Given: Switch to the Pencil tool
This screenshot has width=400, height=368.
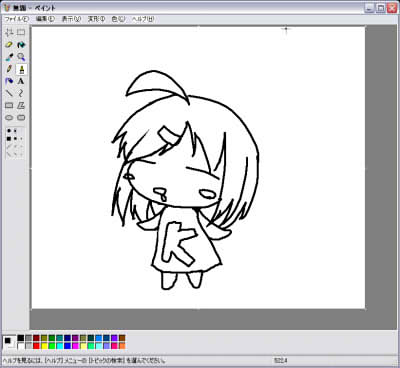Looking at the screenshot, I should (x=9, y=69).
